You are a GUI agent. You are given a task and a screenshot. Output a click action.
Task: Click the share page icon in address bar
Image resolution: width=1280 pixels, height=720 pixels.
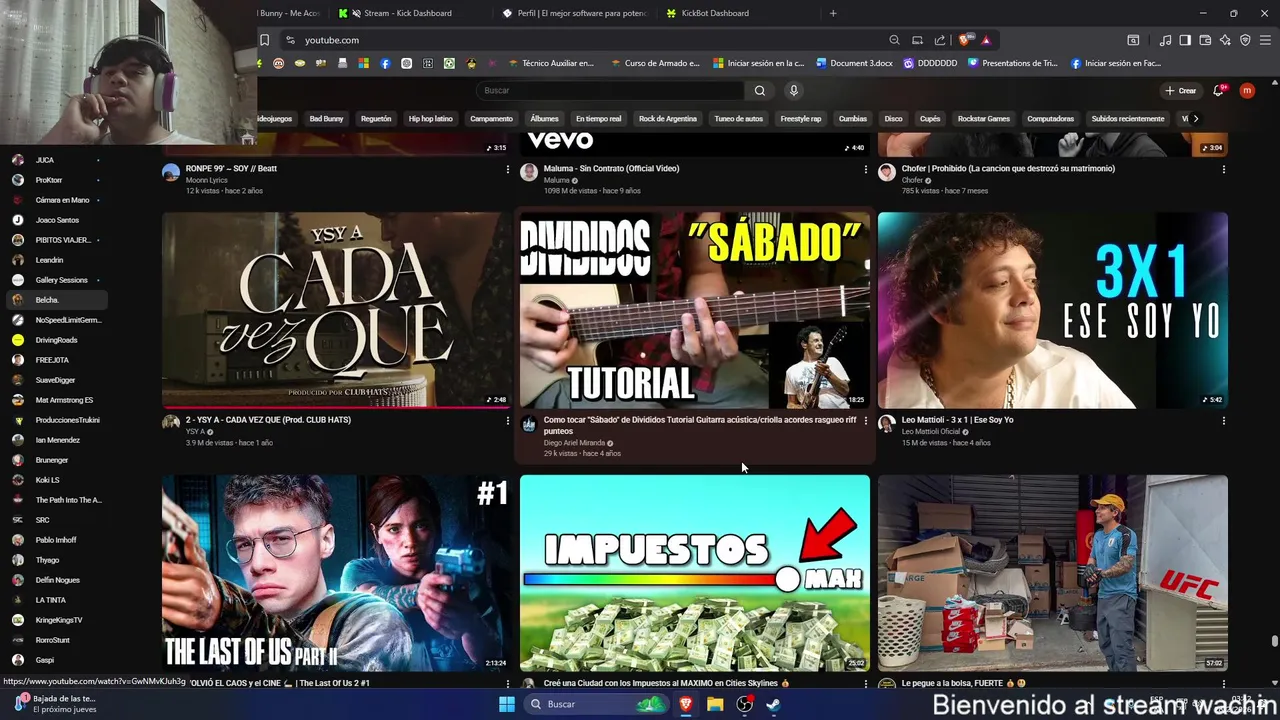(x=940, y=40)
